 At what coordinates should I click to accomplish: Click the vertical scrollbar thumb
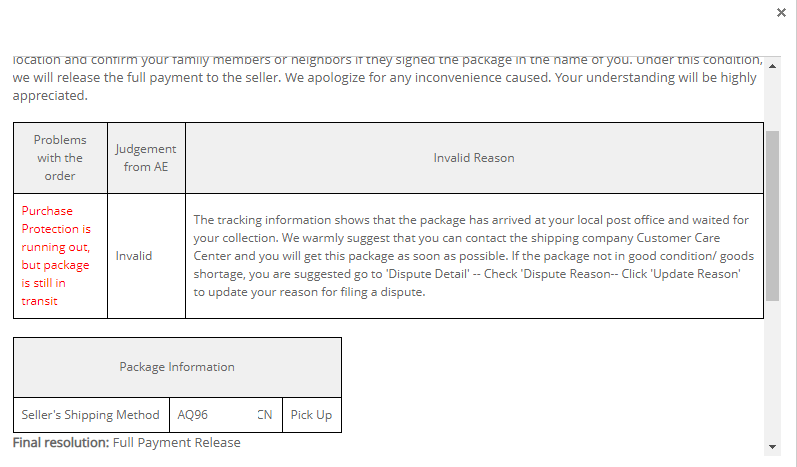click(771, 215)
